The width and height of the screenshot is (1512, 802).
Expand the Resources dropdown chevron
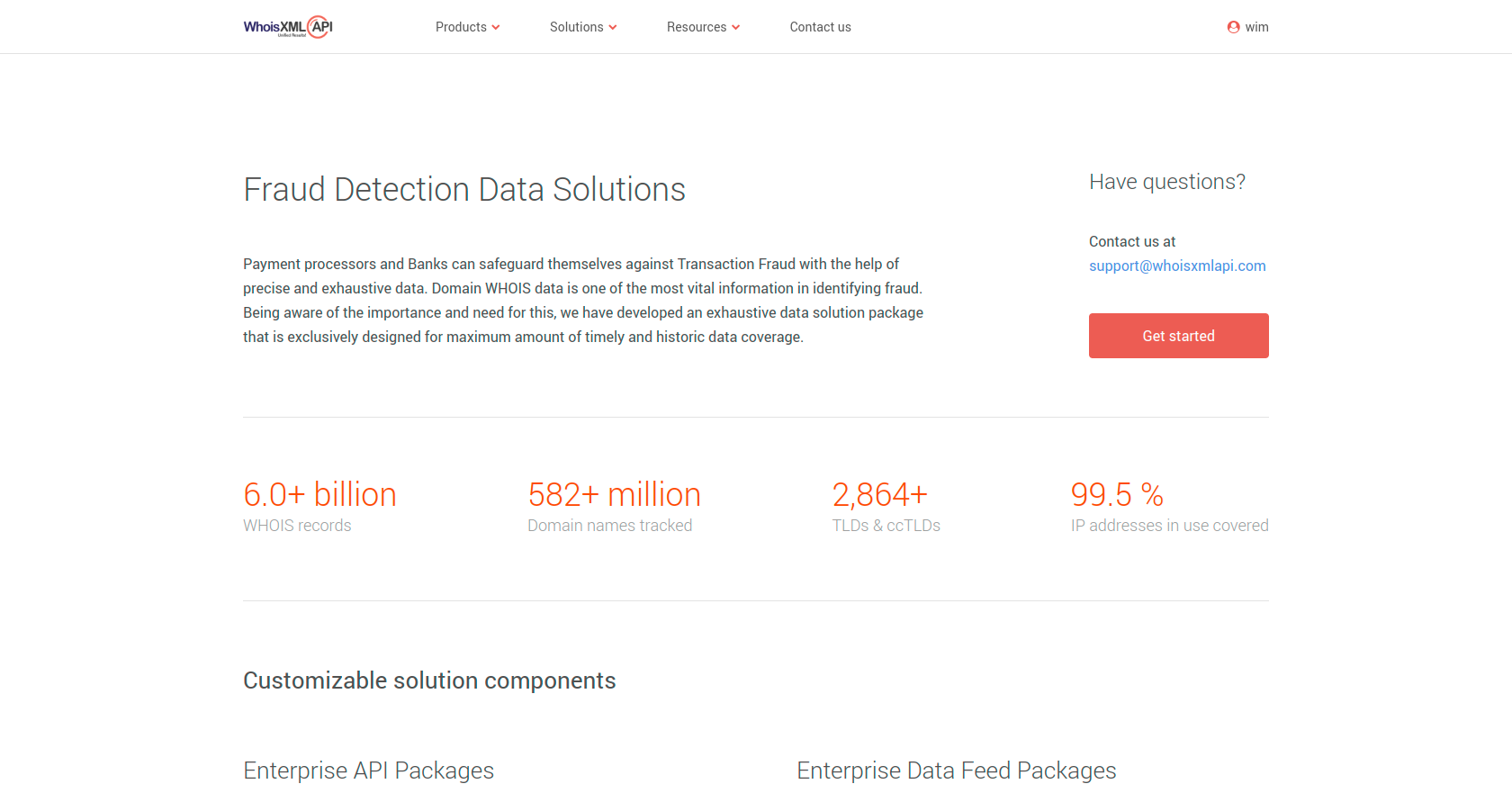tap(736, 28)
